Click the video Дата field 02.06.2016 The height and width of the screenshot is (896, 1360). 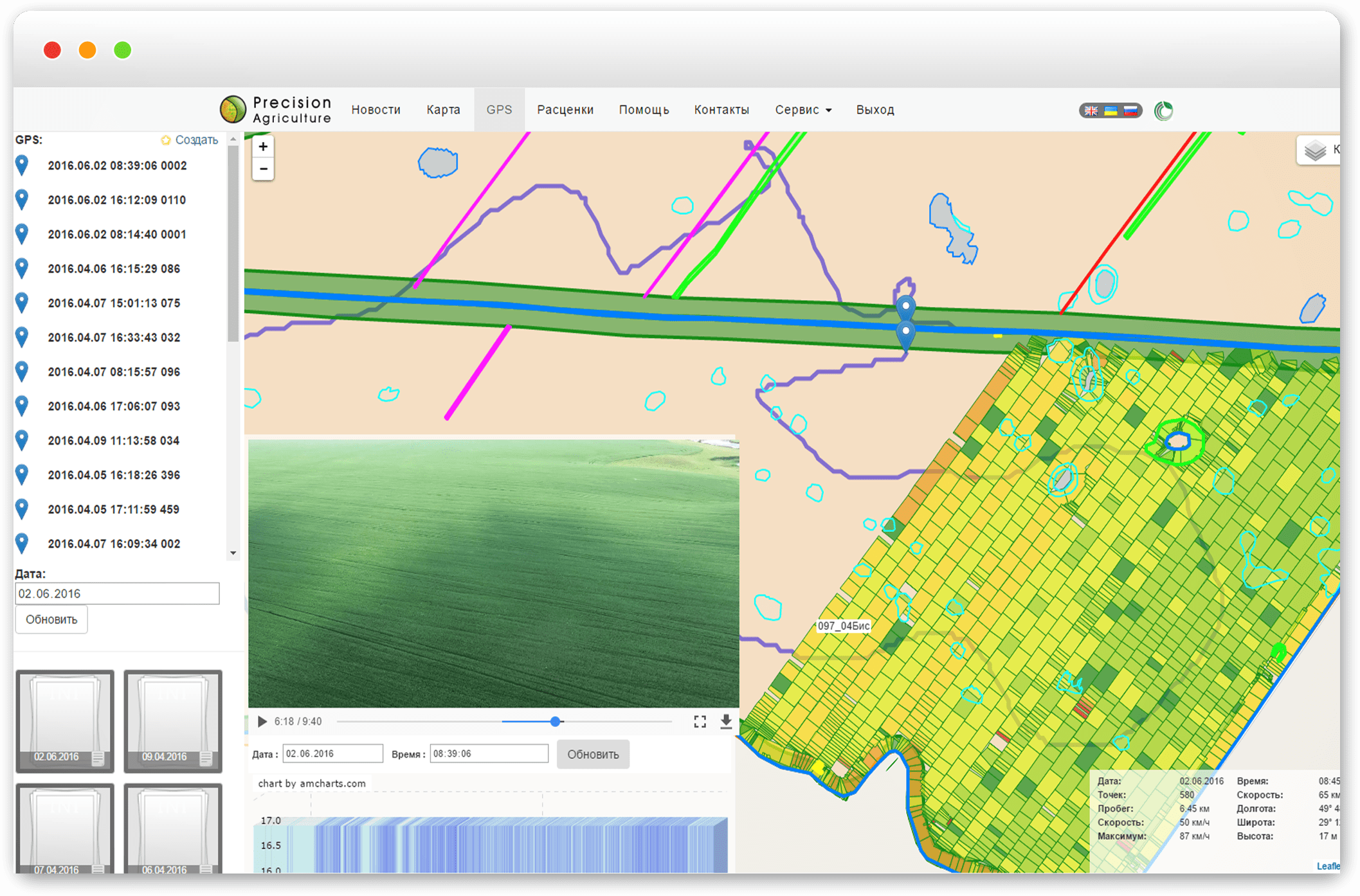click(x=332, y=753)
